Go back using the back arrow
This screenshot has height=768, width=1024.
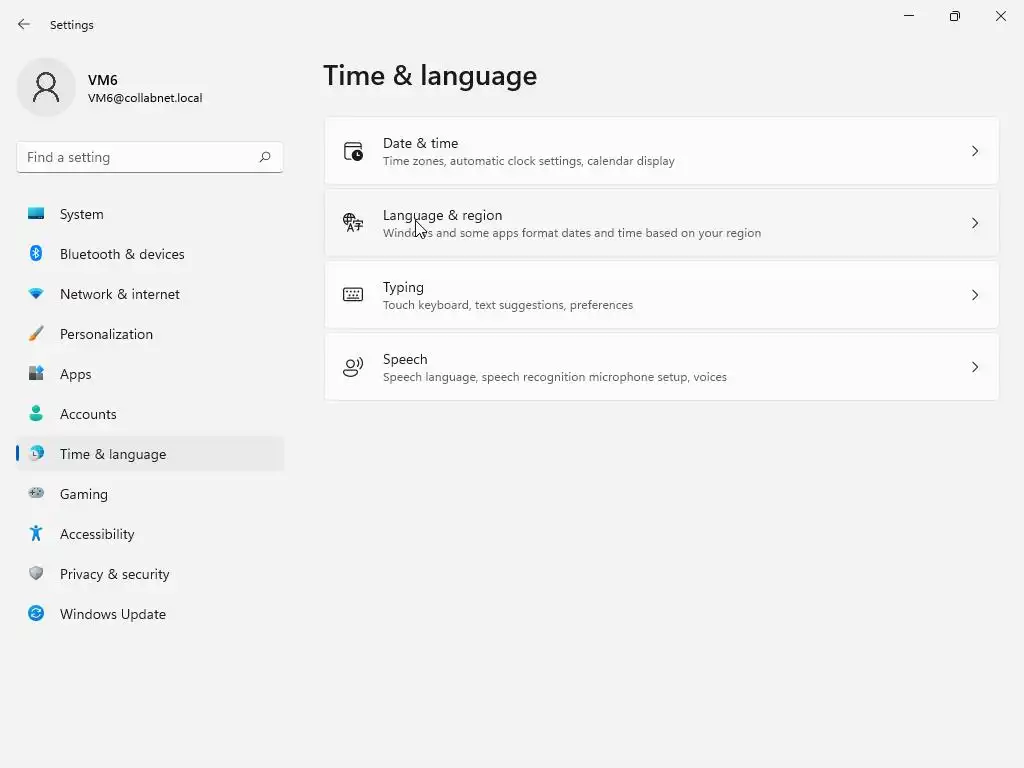point(24,24)
